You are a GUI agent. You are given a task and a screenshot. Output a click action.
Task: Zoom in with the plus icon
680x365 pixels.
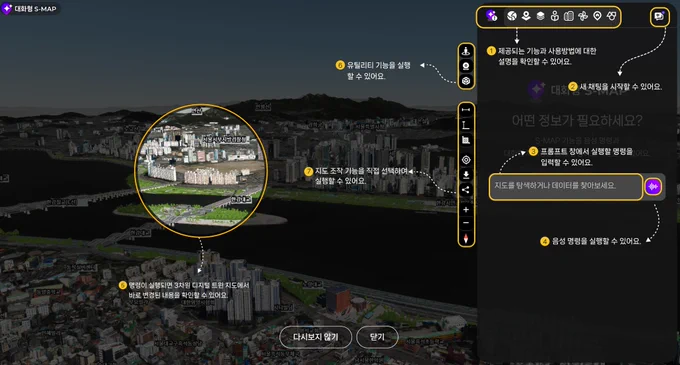[466, 210]
